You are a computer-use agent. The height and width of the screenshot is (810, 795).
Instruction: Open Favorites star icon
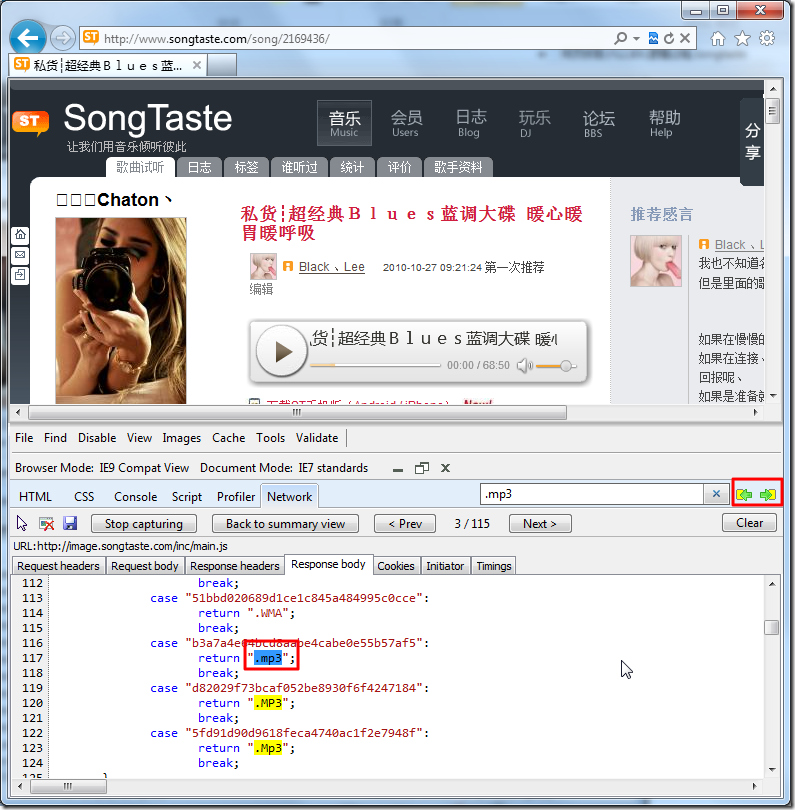[742, 38]
